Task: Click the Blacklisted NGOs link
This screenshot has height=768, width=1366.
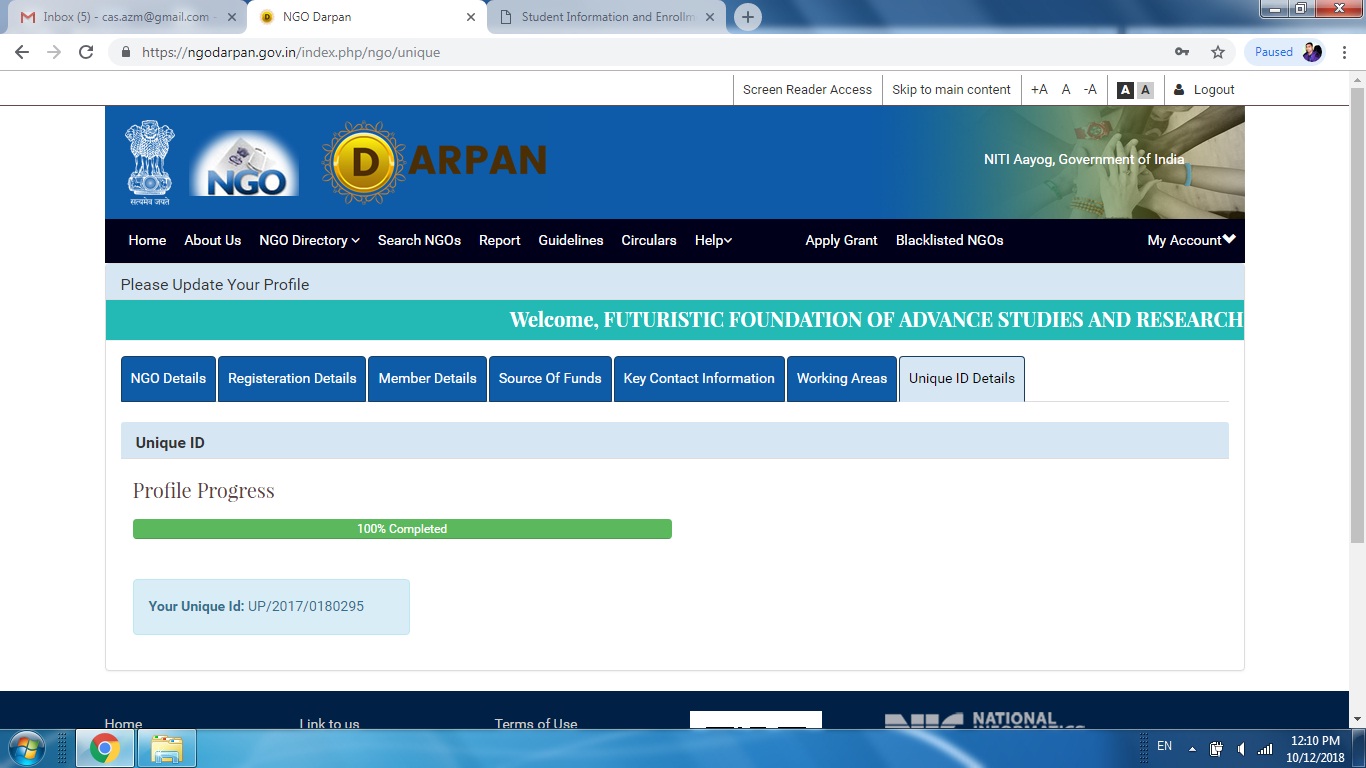Action: point(949,240)
